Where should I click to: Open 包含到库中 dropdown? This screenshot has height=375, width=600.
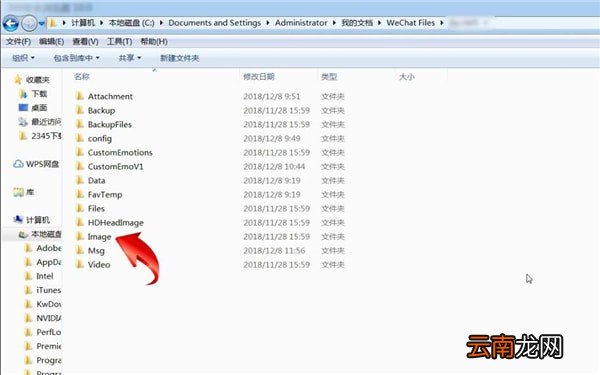click(77, 58)
